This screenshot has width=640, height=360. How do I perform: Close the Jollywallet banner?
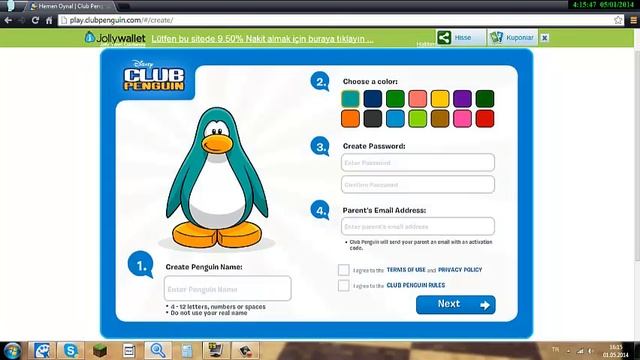544,38
